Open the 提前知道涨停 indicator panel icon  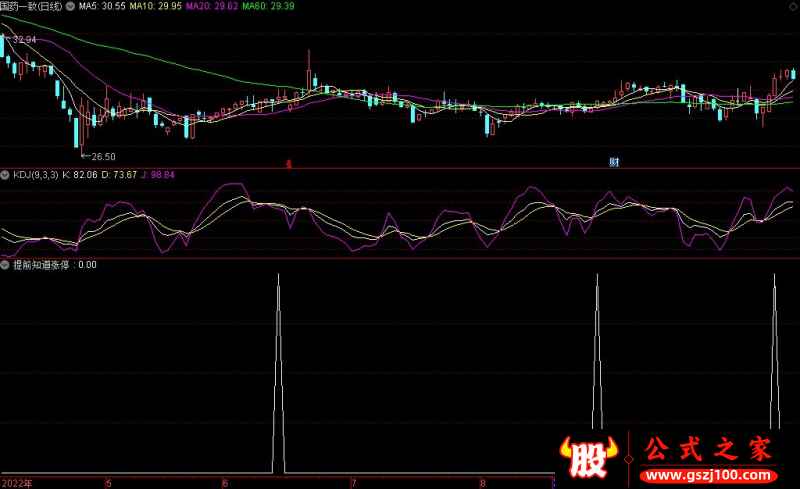(x=6, y=266)
